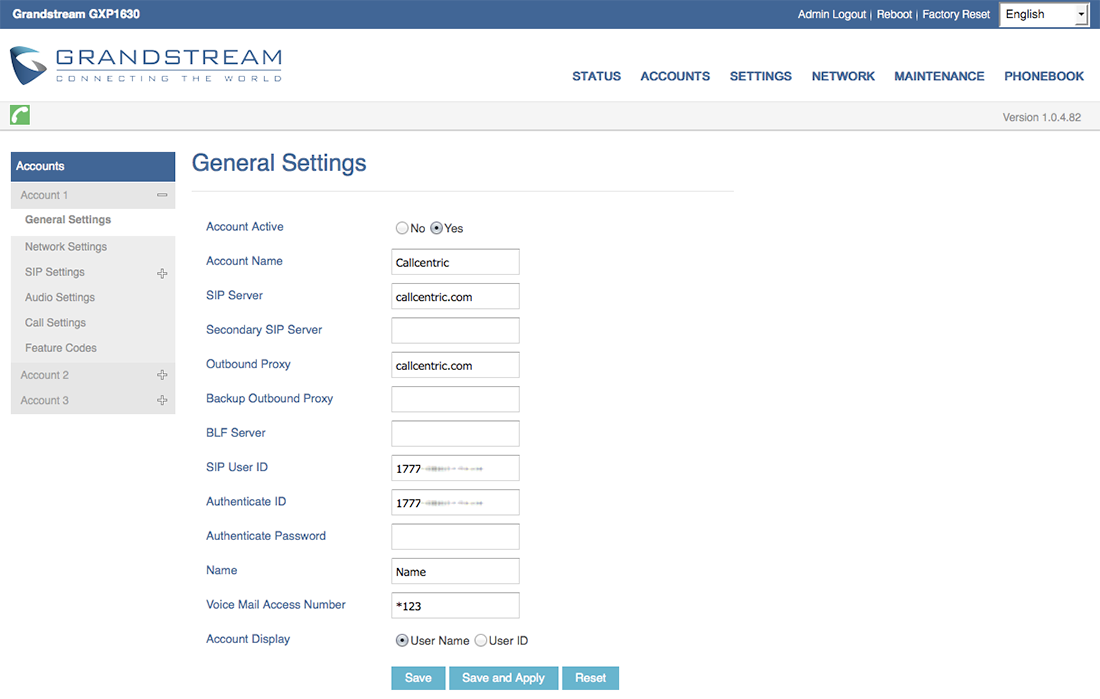Focus the SIP User ID field
The height and width of the screenshot is (699, 1100).
455,468
